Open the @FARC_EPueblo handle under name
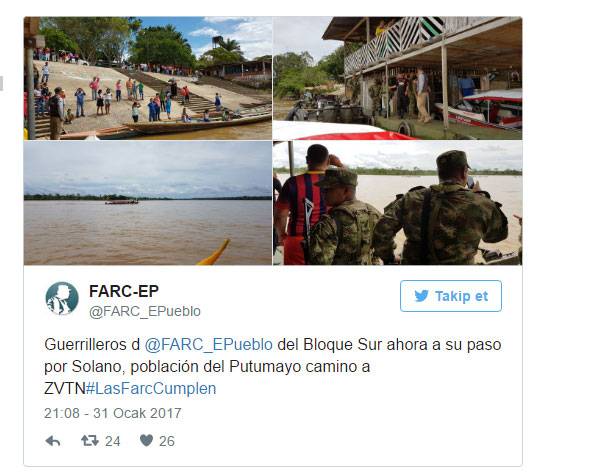This screenshot has height=474, width=593. [144, 311]
